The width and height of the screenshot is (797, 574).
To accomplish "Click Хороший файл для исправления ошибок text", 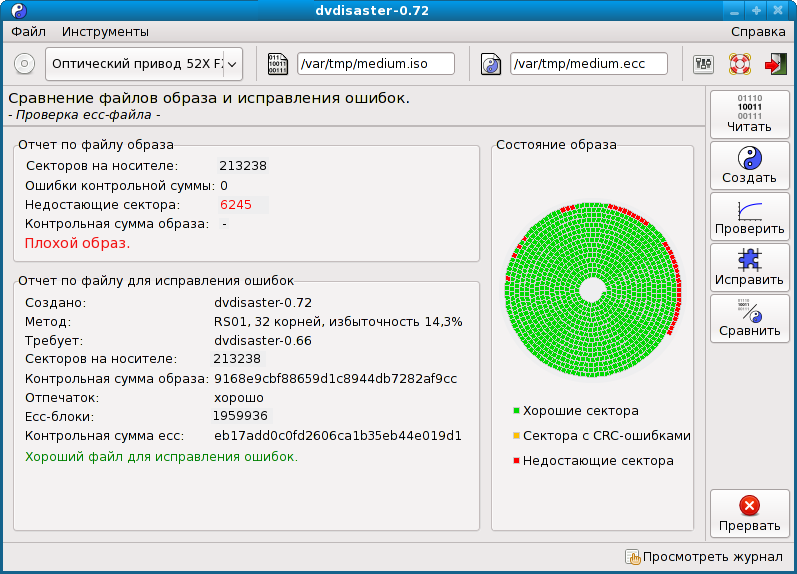I will coord(162,457).
